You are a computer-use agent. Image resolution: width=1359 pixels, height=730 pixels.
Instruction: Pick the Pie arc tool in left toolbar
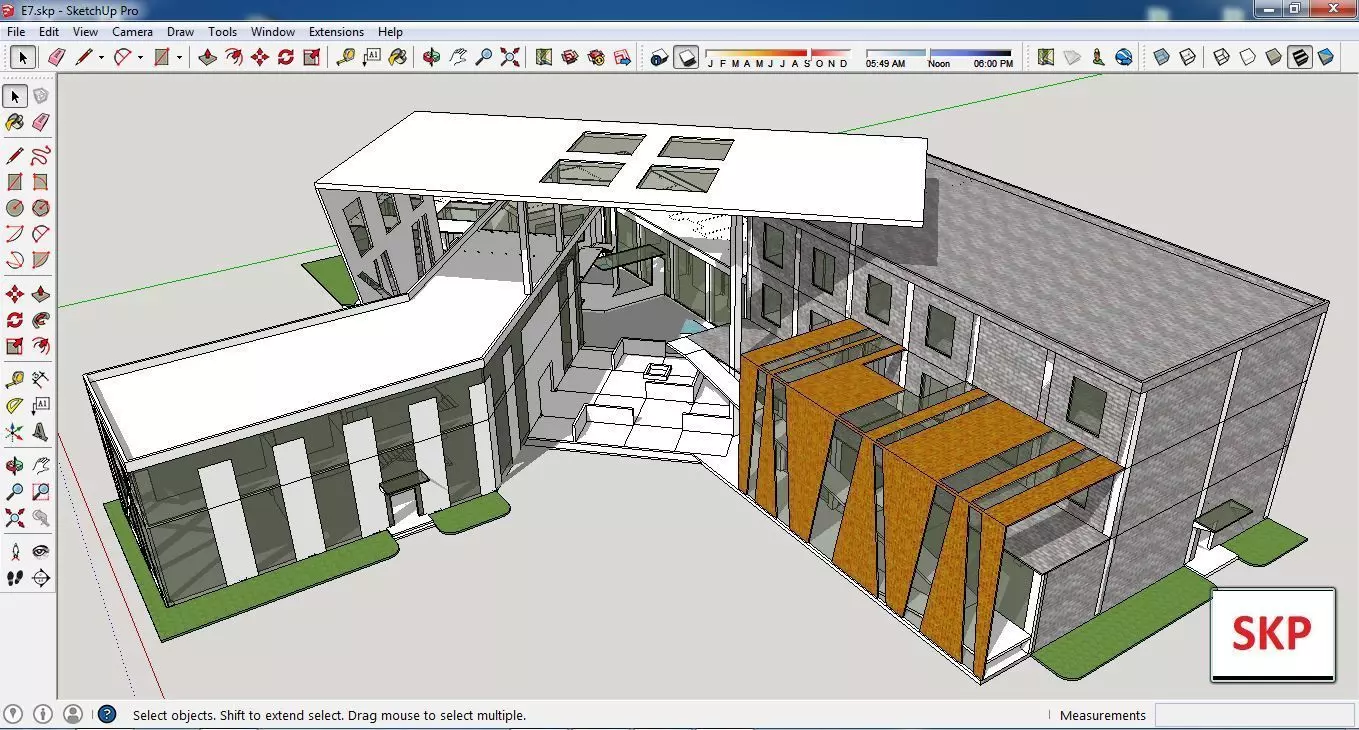tap(40, 260)
